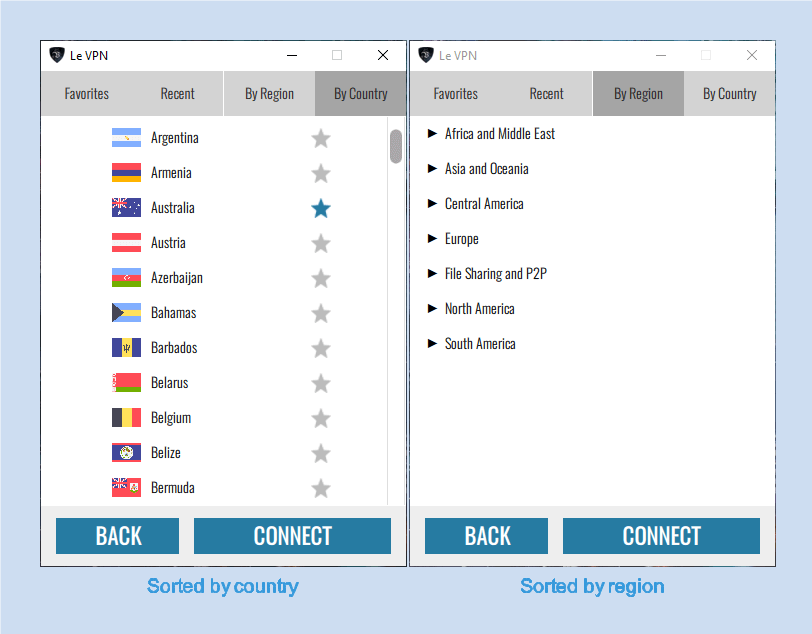Click the Belize flag icon

click(123, 452)
